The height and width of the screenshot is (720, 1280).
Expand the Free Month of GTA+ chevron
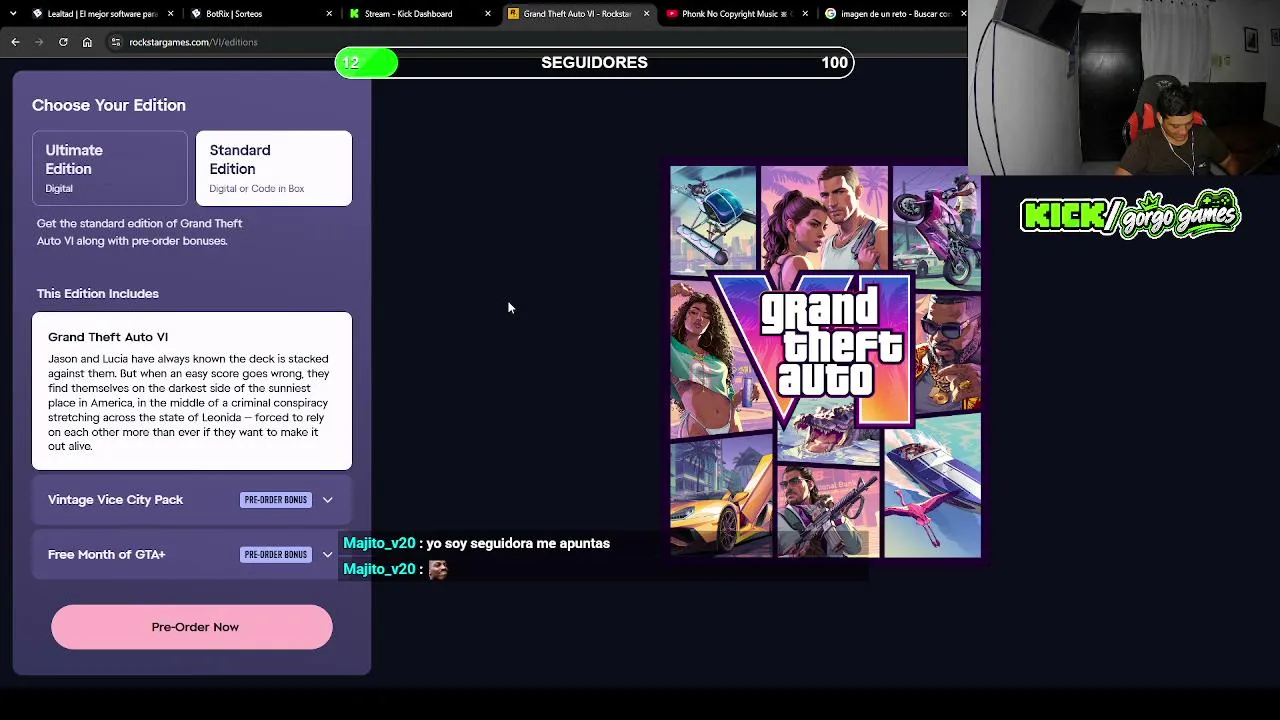tap(327, 555)
